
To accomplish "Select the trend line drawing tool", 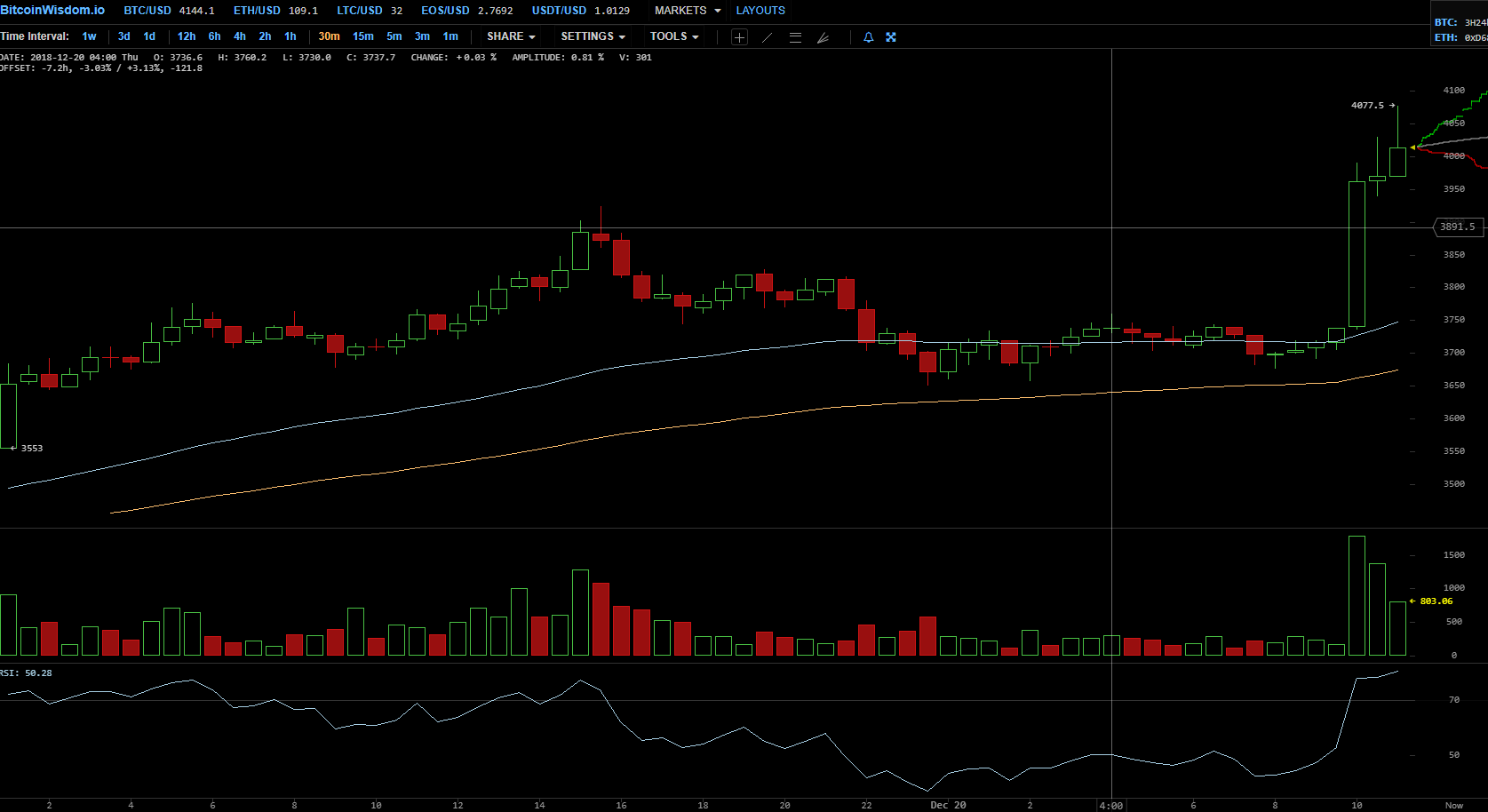I will 768,37.
